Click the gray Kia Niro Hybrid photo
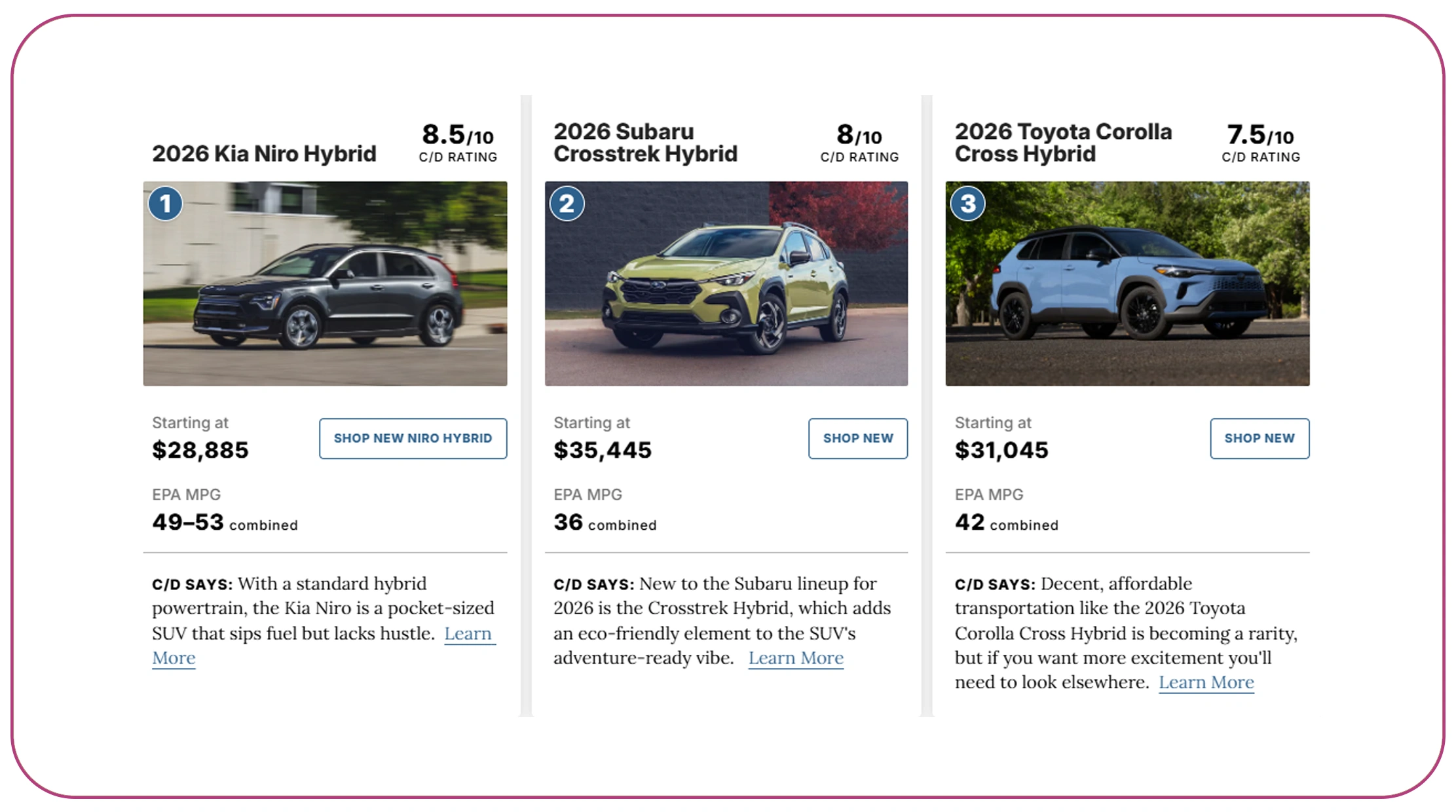 point(324,283)
